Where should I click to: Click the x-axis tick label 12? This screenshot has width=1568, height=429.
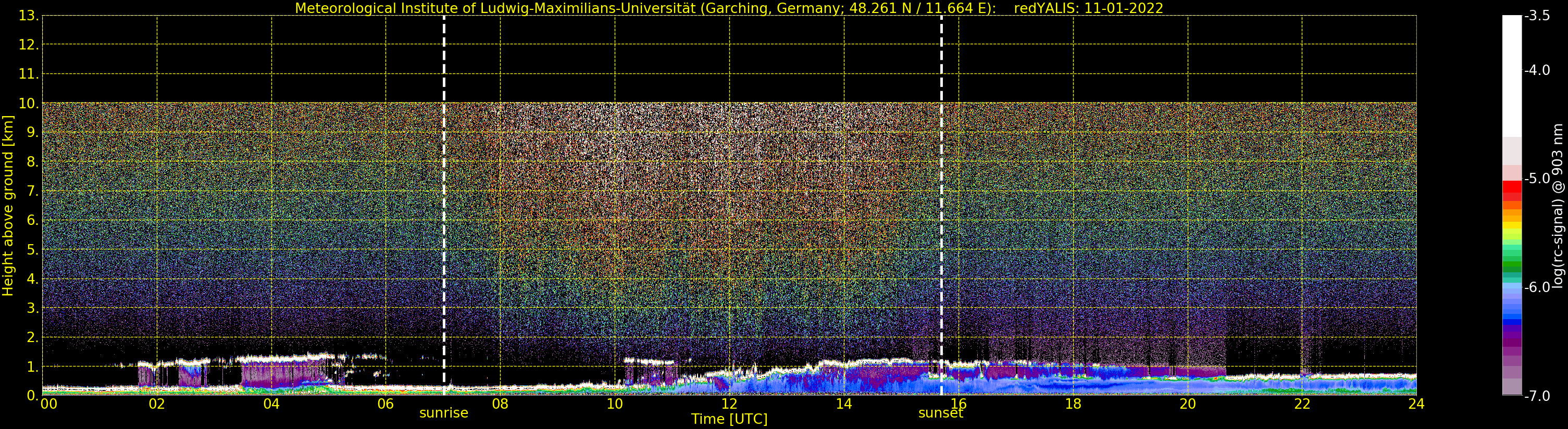[x=729, y=404]
